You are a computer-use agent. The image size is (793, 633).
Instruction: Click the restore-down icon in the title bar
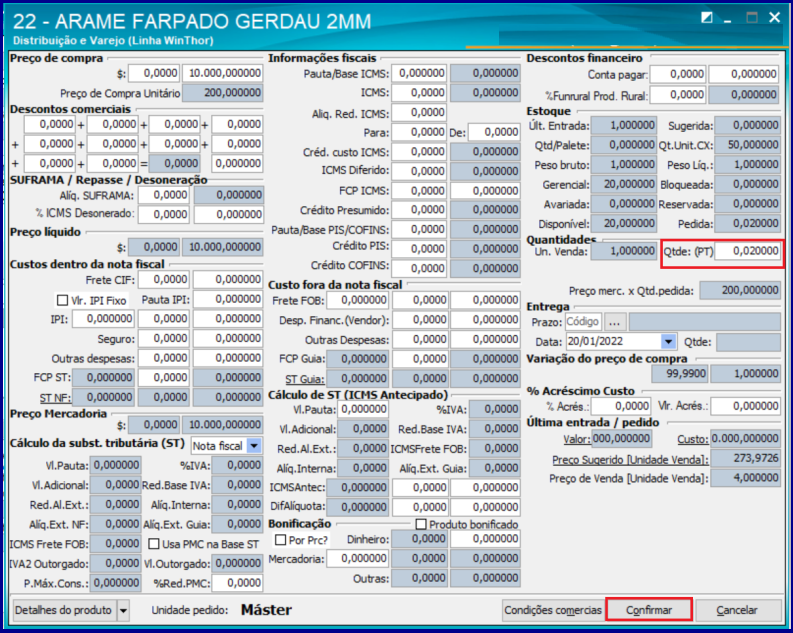coord(707,18)
